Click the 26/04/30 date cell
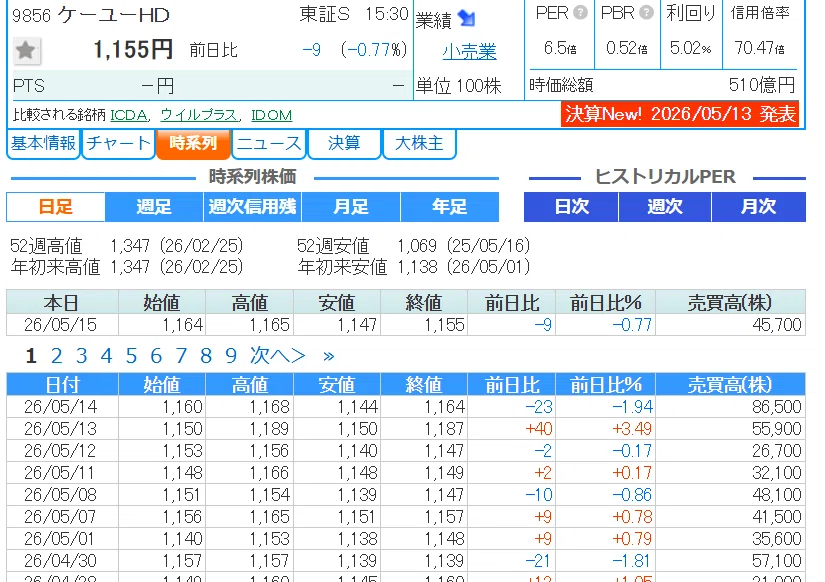Image resolution: width=825 pixels, height=582 pixels. click(x=61, y=561)
